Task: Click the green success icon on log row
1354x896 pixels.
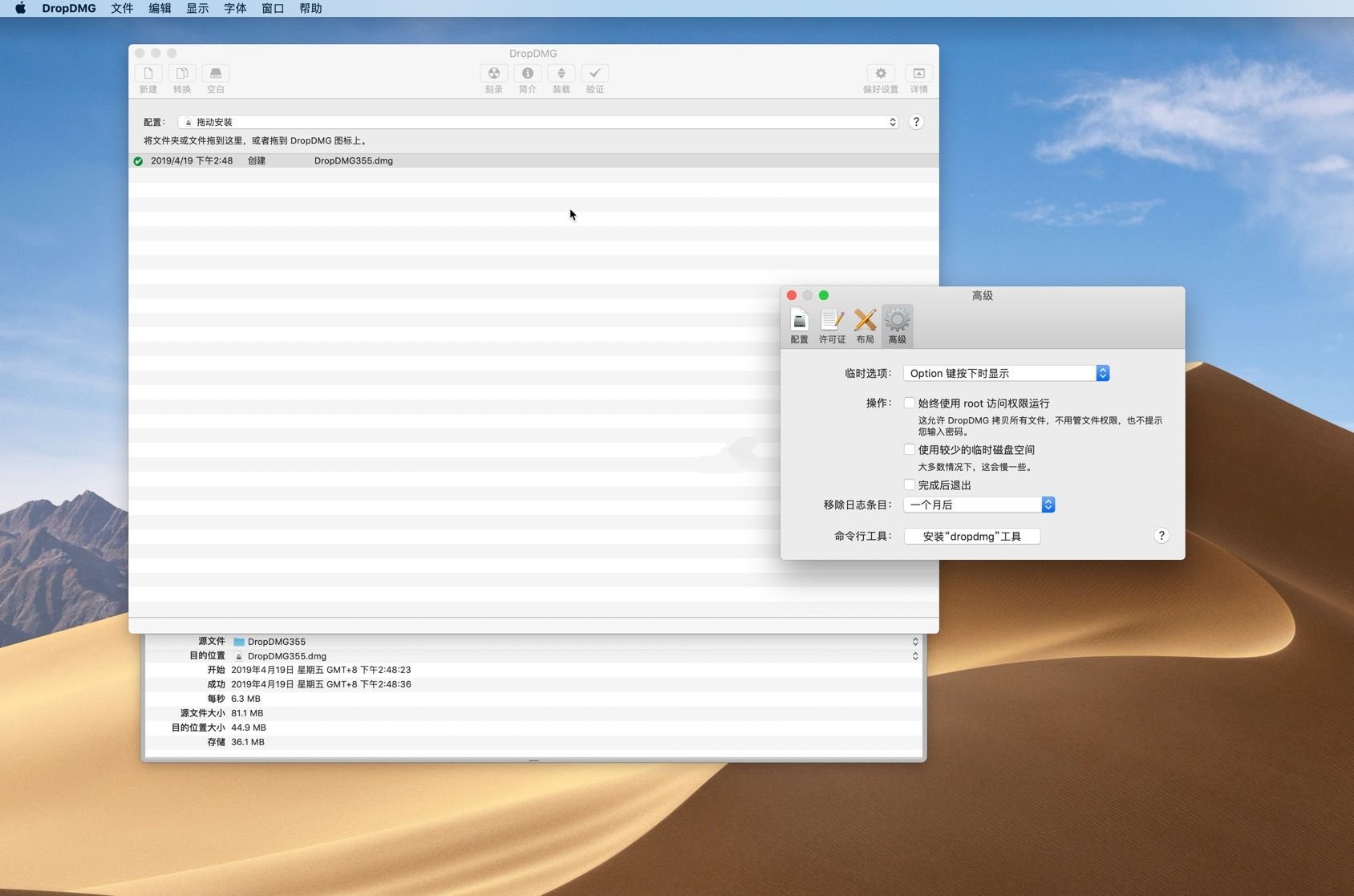Action: coord(138,161)
